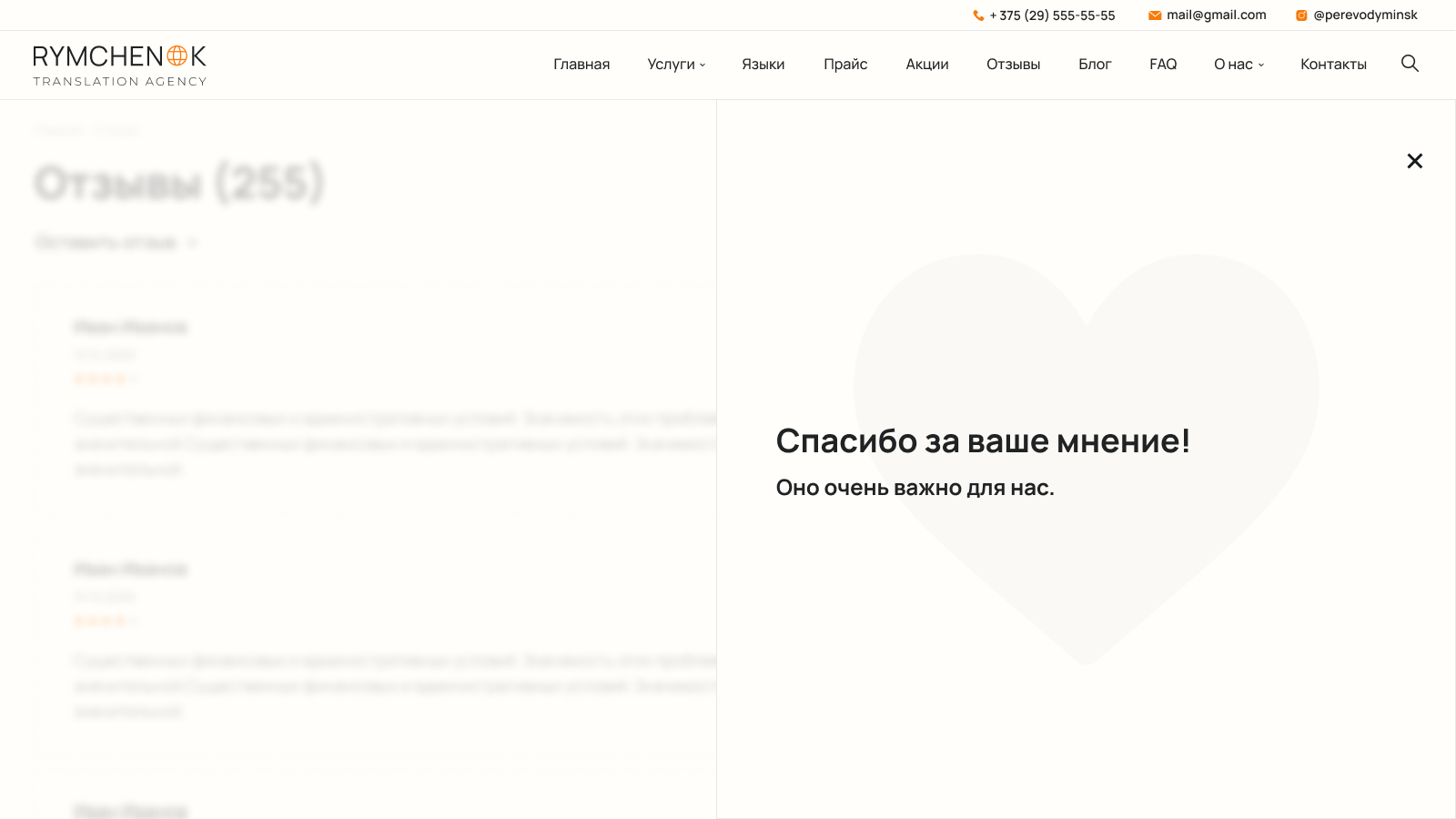Open the search magnifier icon
Image resolution: width=1456 pixels, height=819 pixels.
[x=1410, y=63]
